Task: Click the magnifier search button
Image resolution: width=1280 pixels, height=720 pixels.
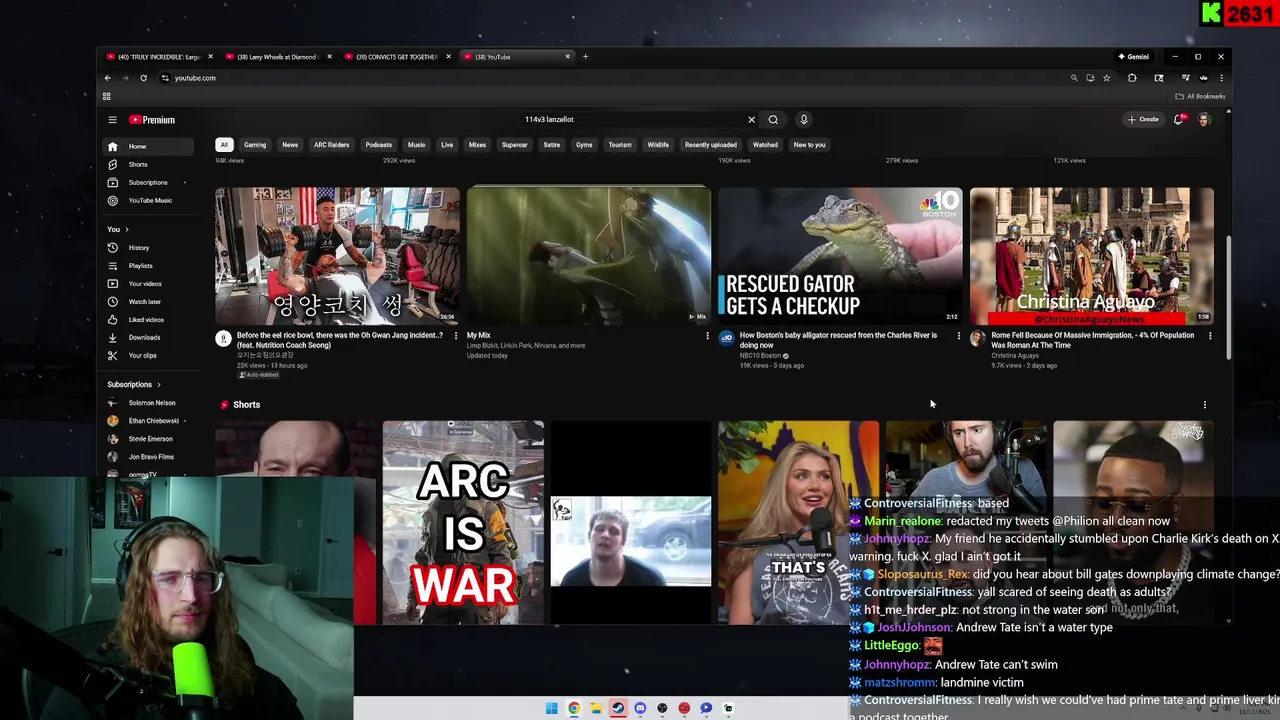Action: point(773,120)
